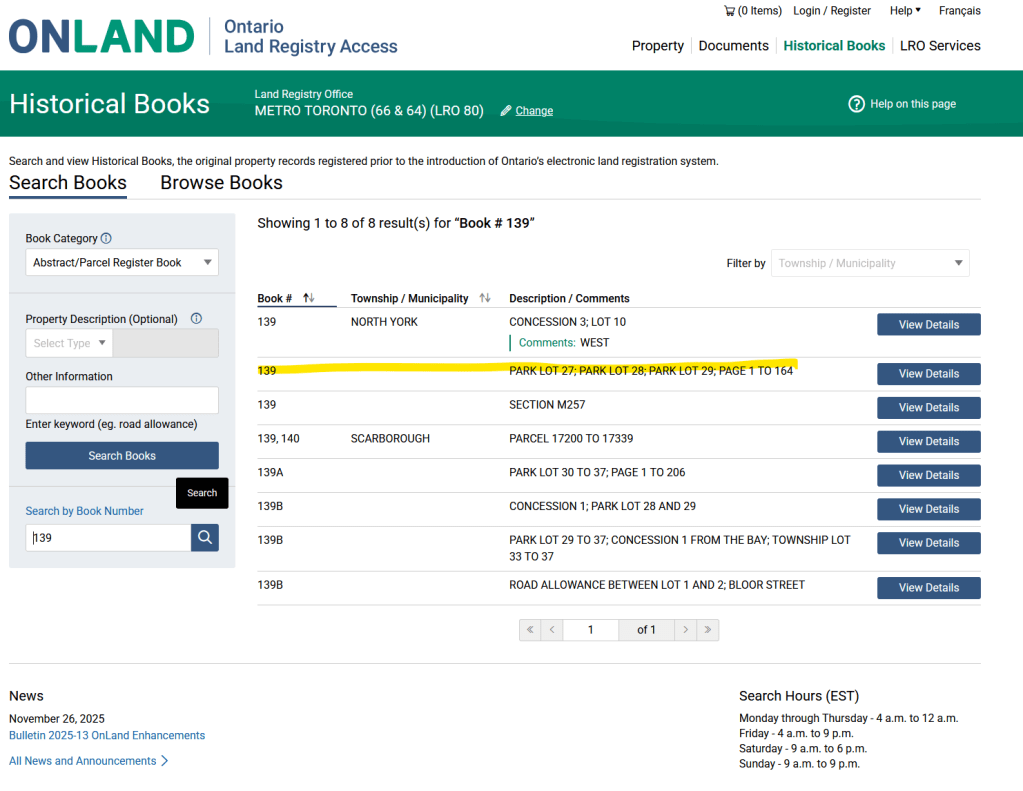This screenshot has width=1023, height=791.
Task: Open the Book Category dropdown
Action: pyautogui.click(x=122, y=263)
